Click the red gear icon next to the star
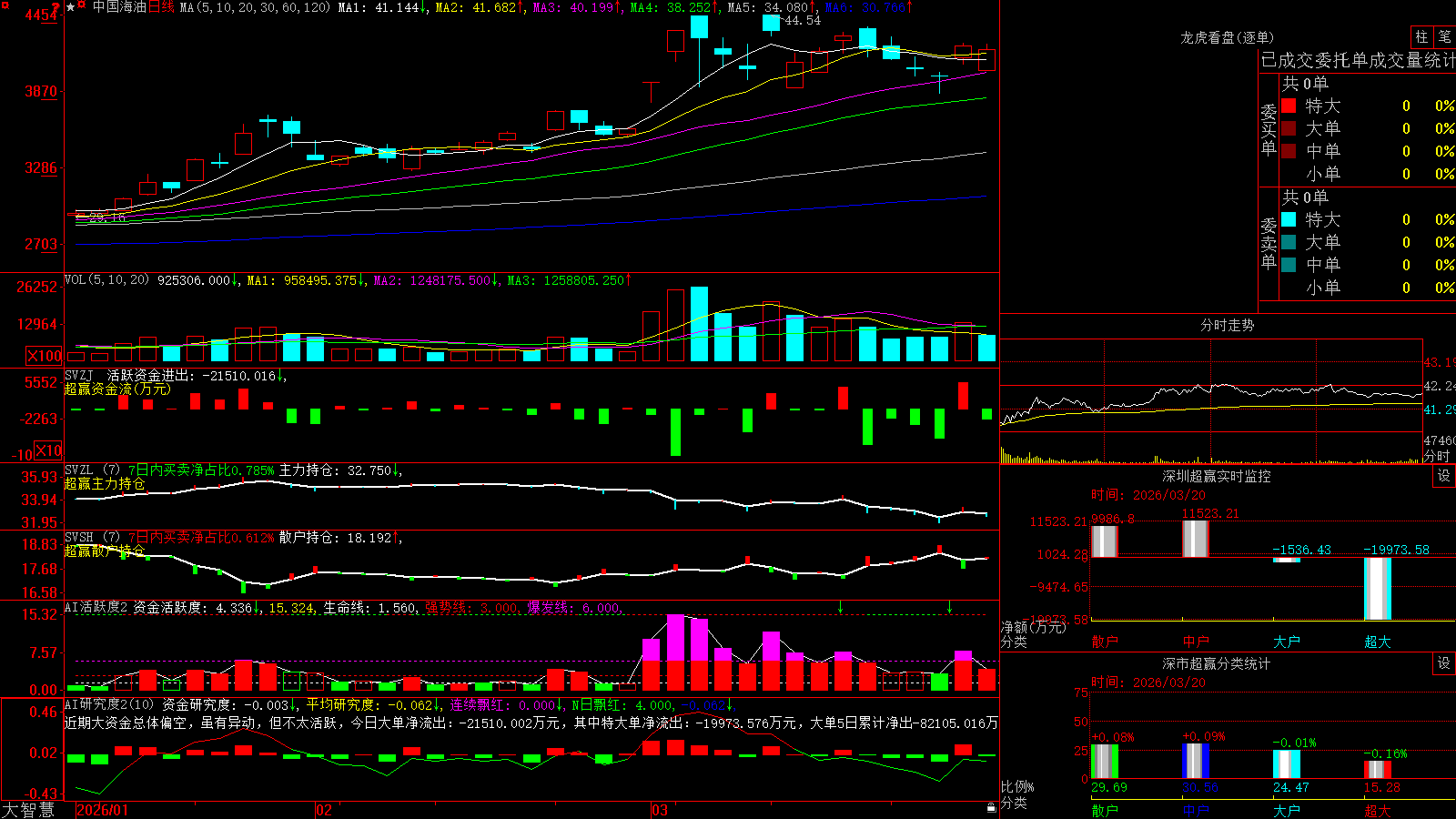The height and width of the screenshot is (819, 1456). (x=82, y=6)
